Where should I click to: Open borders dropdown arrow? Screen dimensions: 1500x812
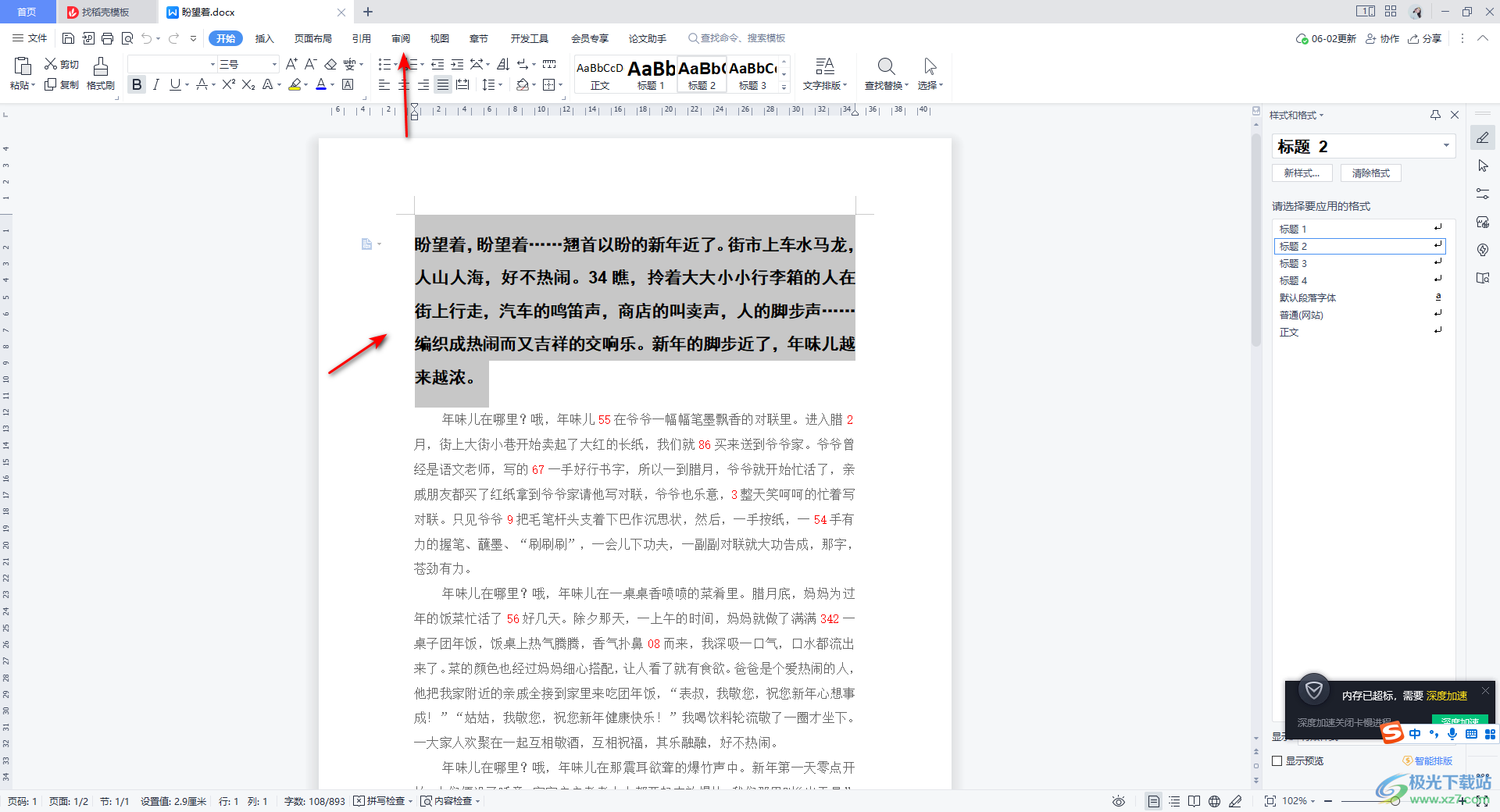tap(561, 84)
